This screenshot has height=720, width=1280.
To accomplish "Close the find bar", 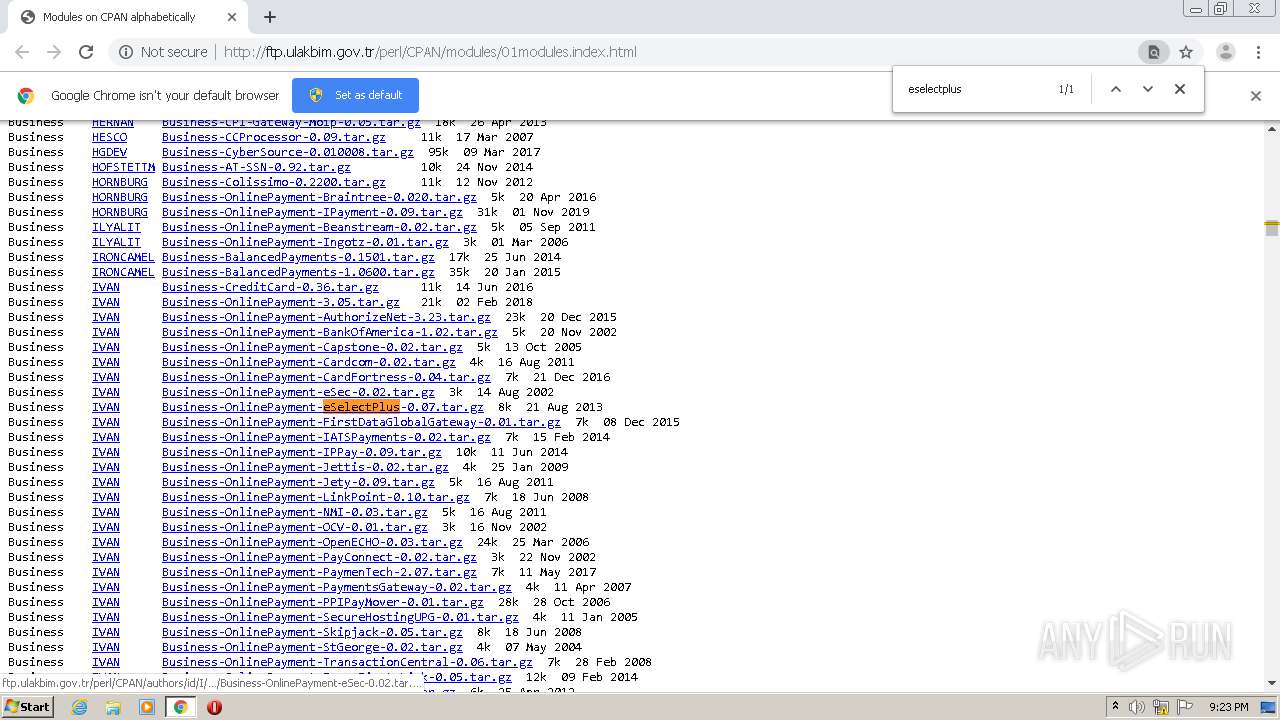I will (1180, 89).
